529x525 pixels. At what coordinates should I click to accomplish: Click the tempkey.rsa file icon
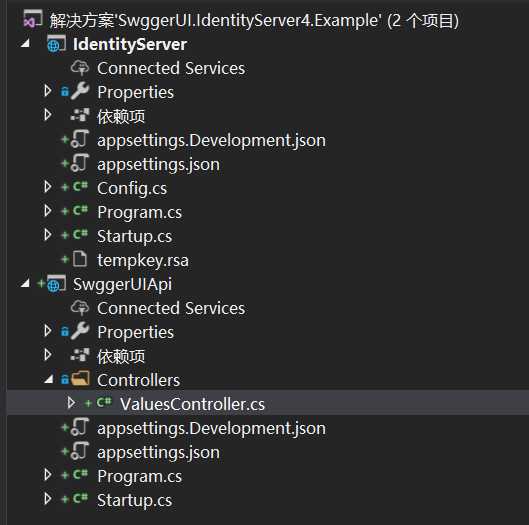(x=80, y=259)
